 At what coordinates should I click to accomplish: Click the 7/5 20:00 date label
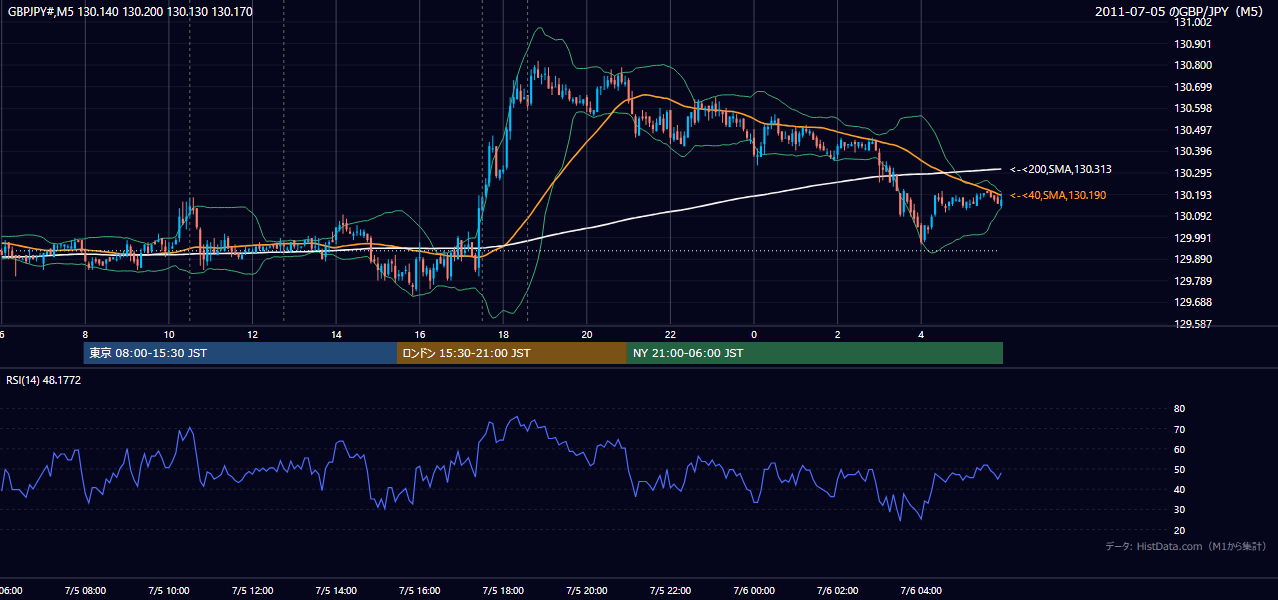coord(587,591)
